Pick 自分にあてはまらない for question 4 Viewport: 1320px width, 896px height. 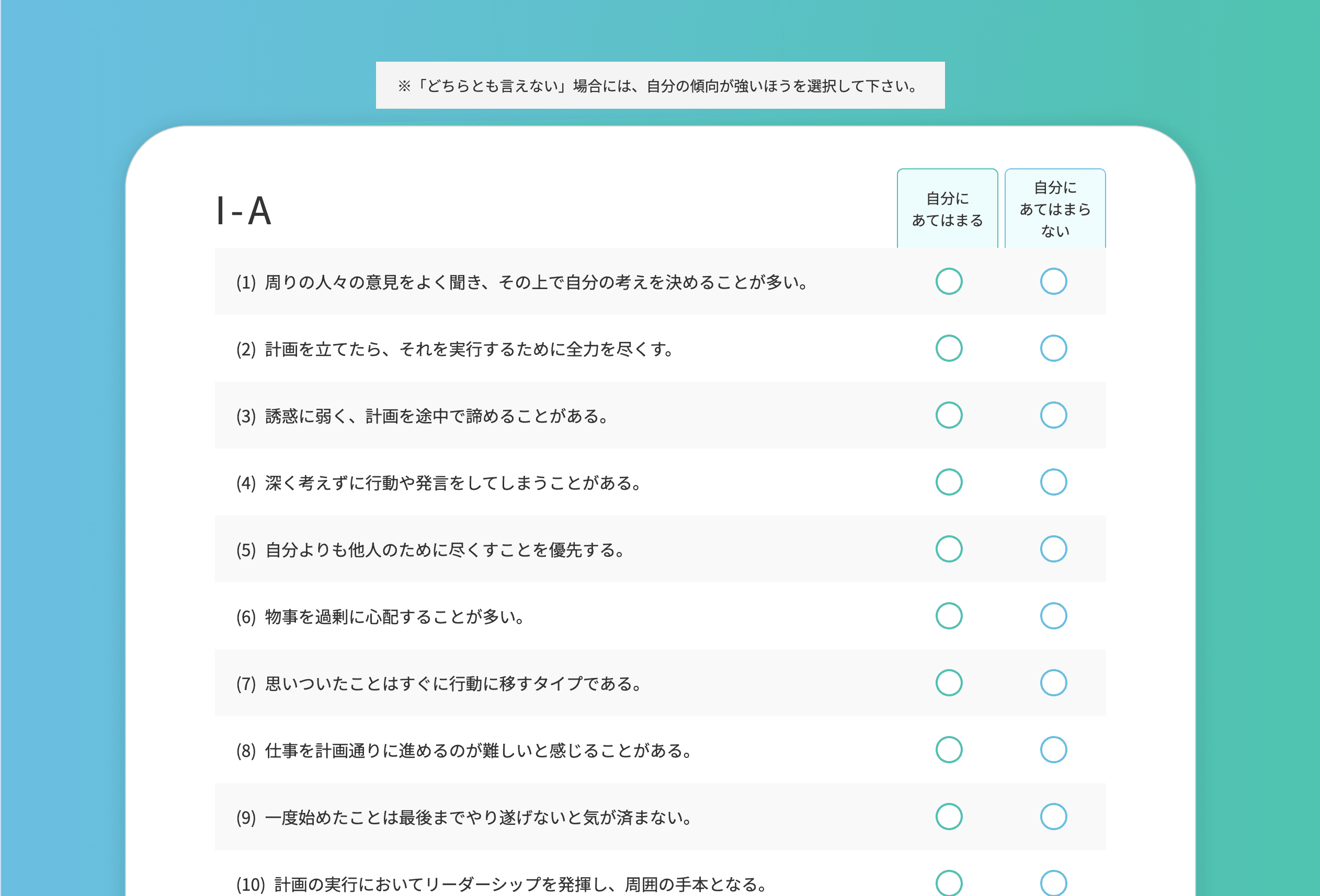coord(1053,482)
